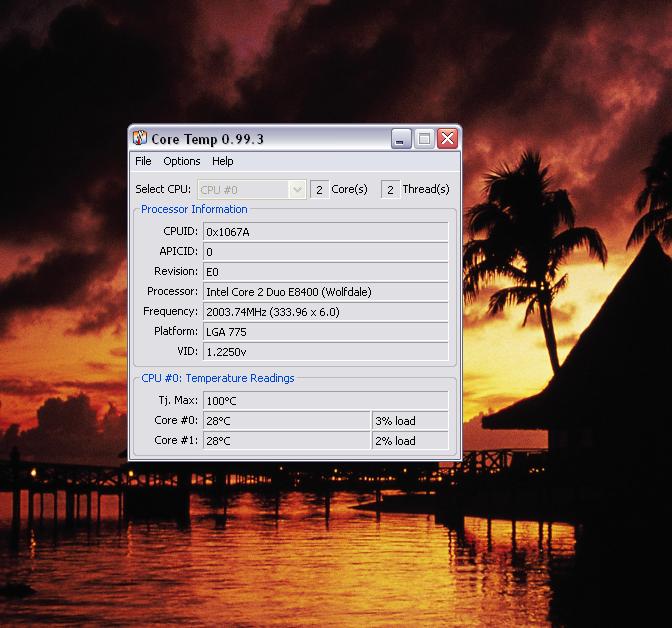Close the Core Temp window
Screen dimensions: 672x628
click(447, 138)
